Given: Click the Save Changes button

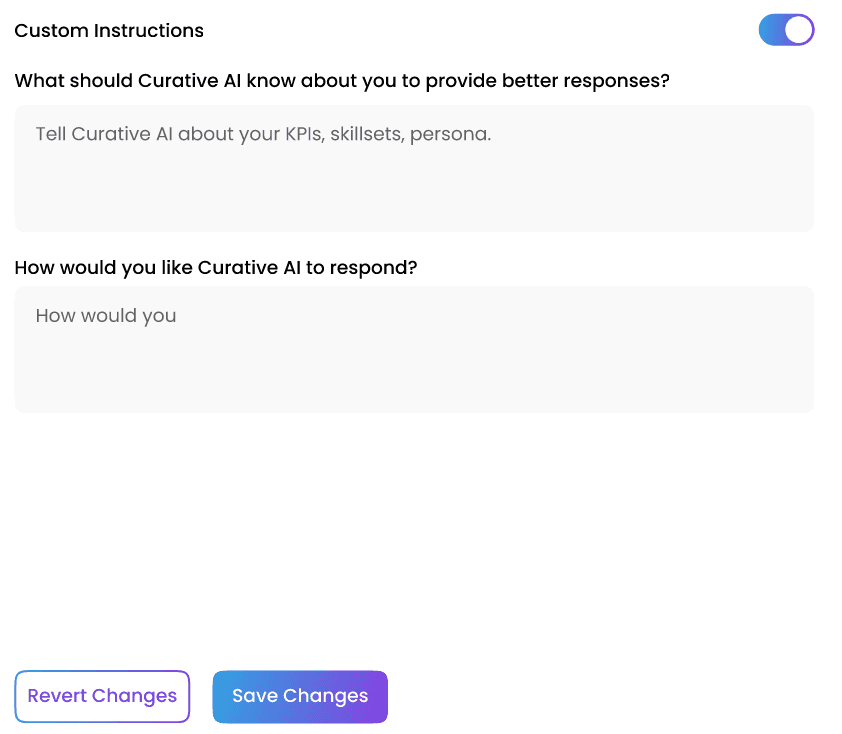Looking at the screenshot, I should tap(300, 696).
